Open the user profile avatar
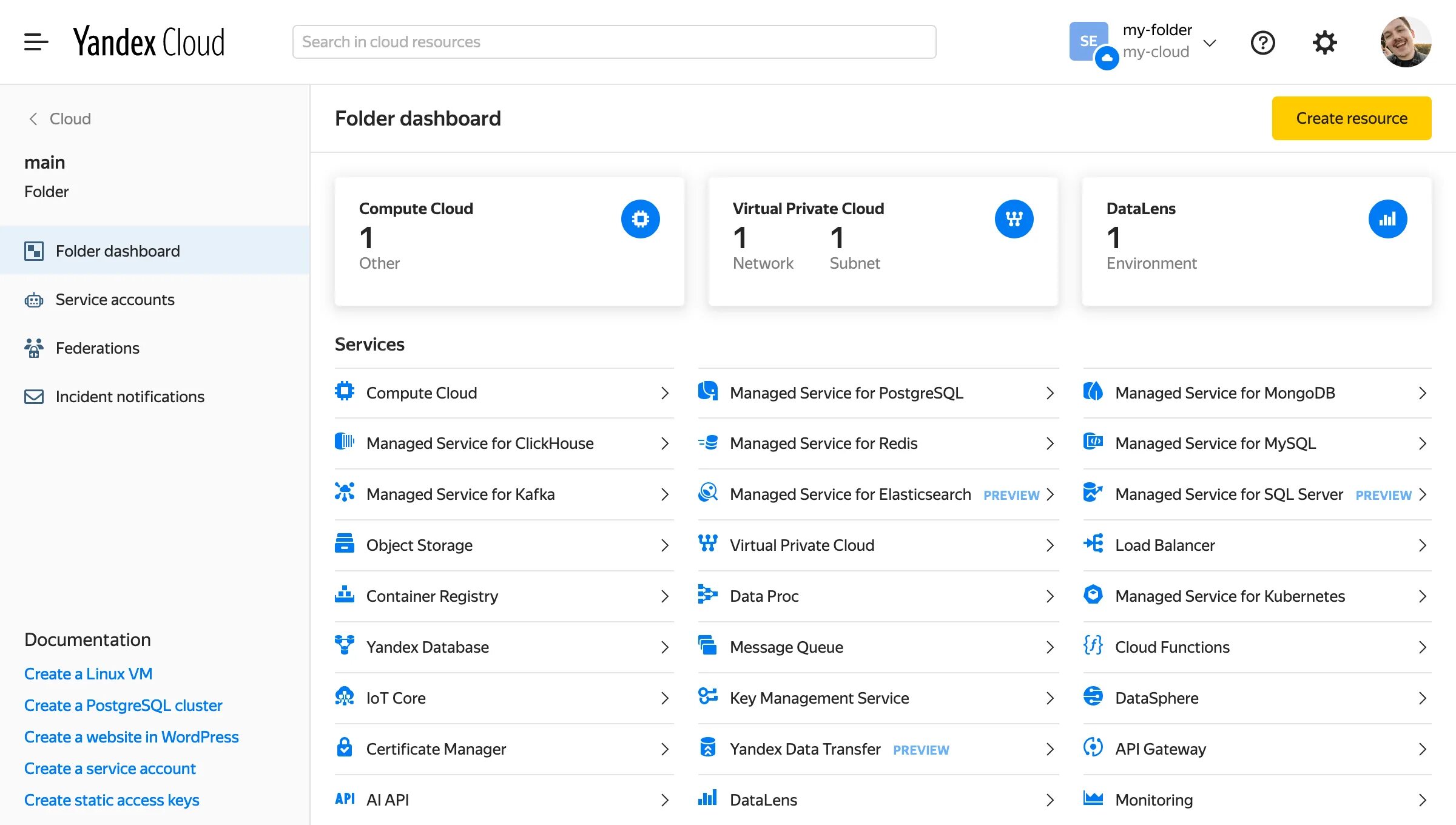 tap(1406, 42)
